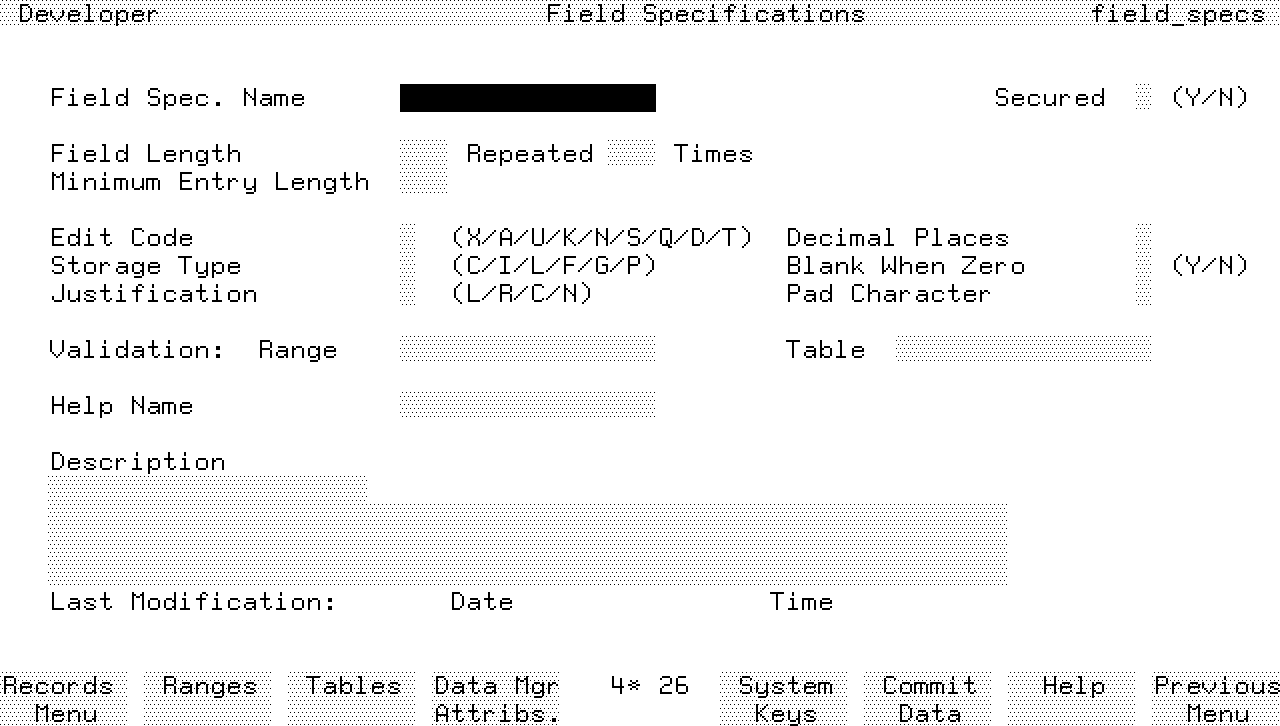This screenshot has width=1280, height=726.
Task: Click the Validation Range input field
Action: tap(527, 350)
